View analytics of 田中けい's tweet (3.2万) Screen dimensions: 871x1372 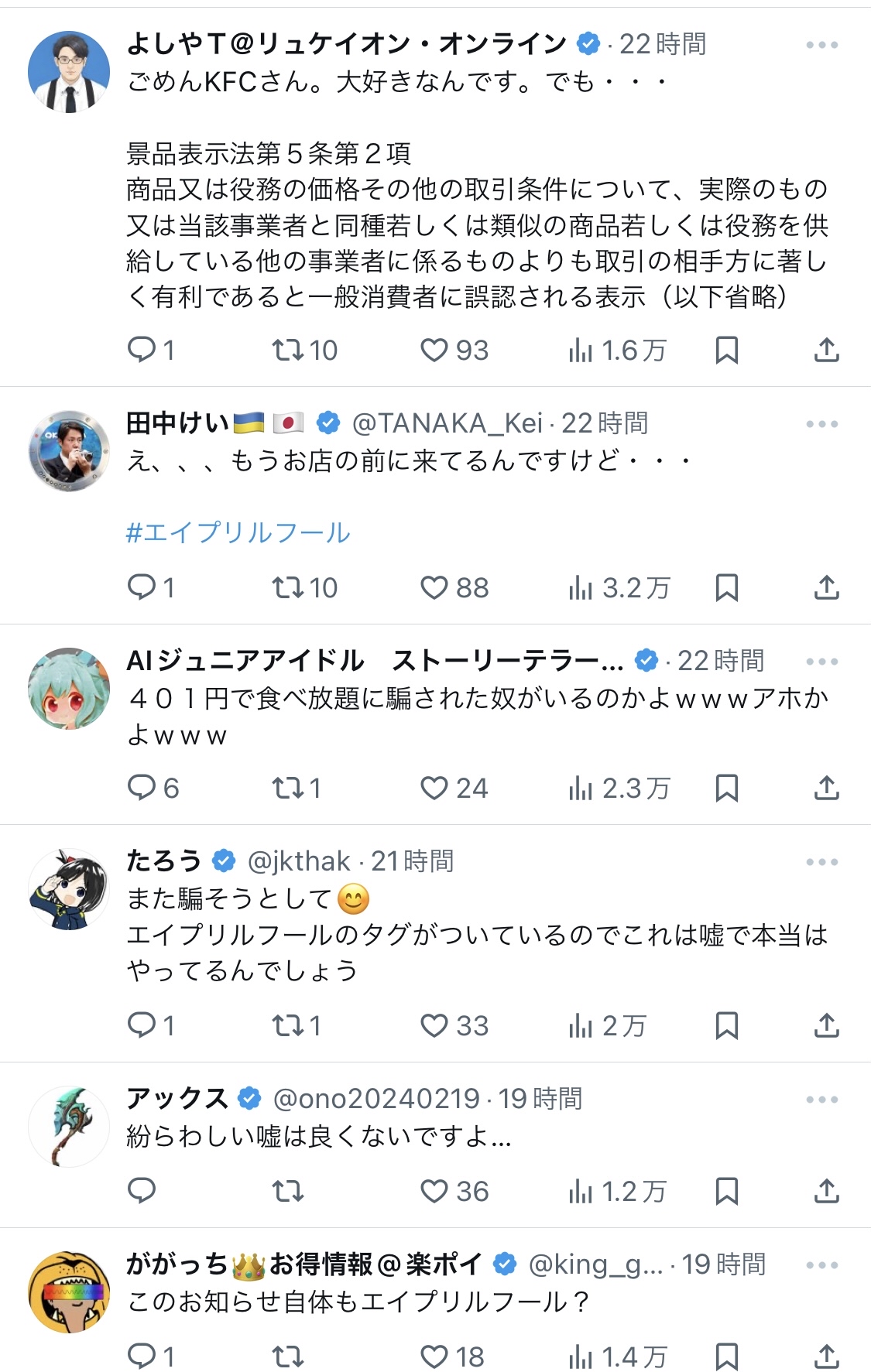(619, 588)
